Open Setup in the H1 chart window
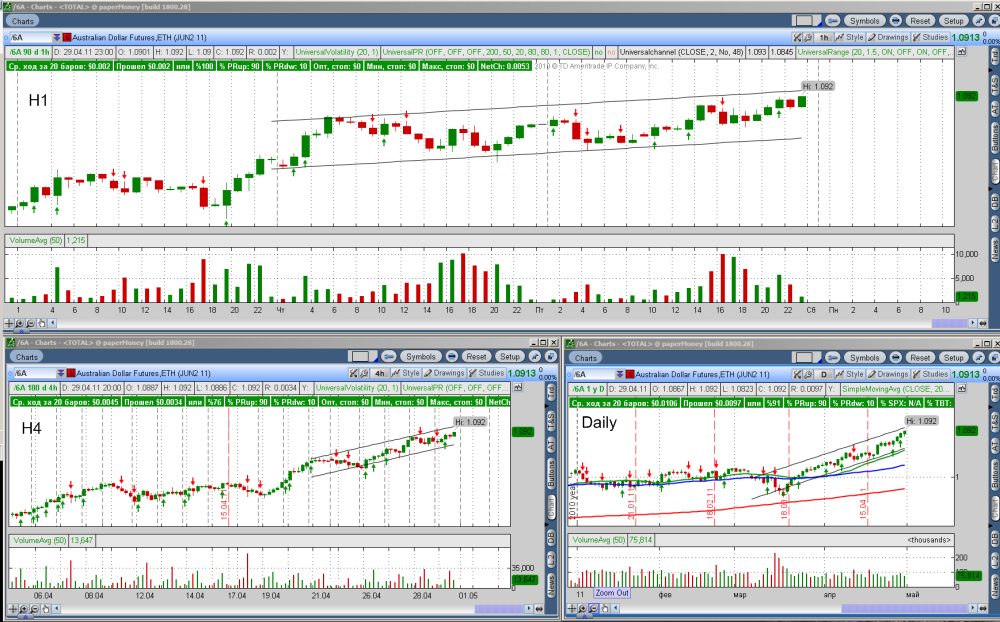1000x622 pixels. pyautogui.click(x=954, y=21)
